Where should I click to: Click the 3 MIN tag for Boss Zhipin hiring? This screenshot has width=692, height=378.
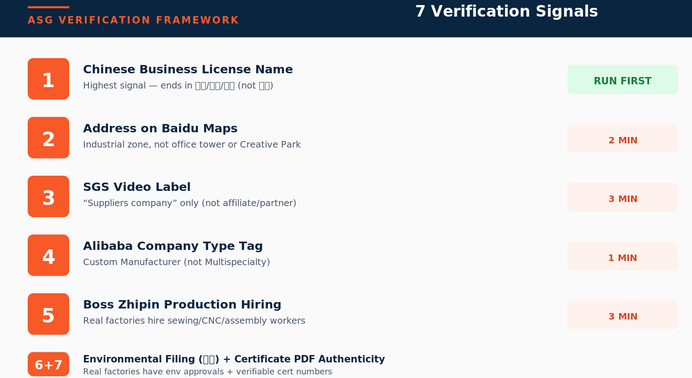pos(622,315)
